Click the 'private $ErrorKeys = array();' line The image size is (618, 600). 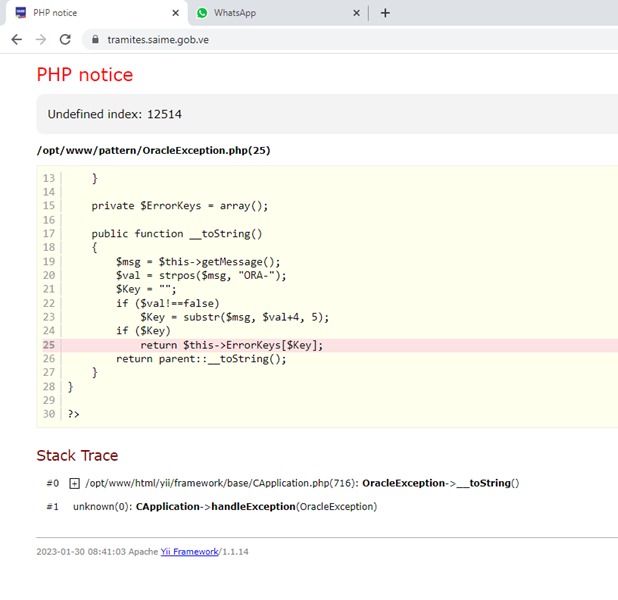(180, 206)
